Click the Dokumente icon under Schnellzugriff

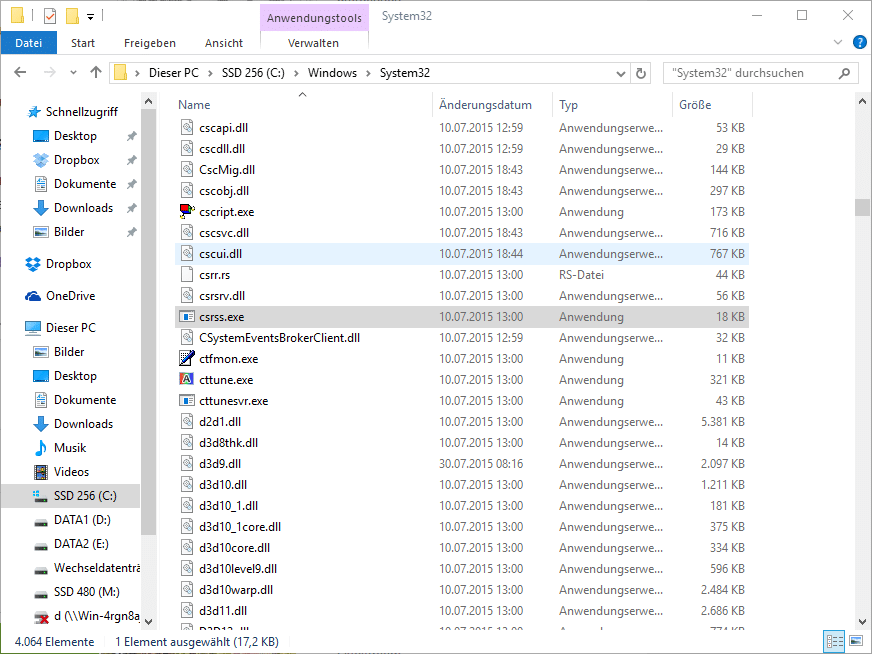tap(41, 184)
